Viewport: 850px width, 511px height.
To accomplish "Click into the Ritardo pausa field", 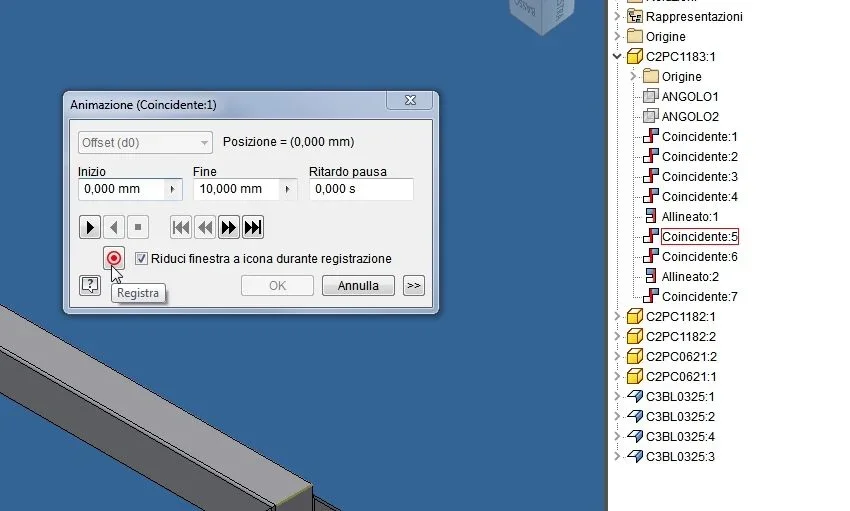I will coord(361,189).
